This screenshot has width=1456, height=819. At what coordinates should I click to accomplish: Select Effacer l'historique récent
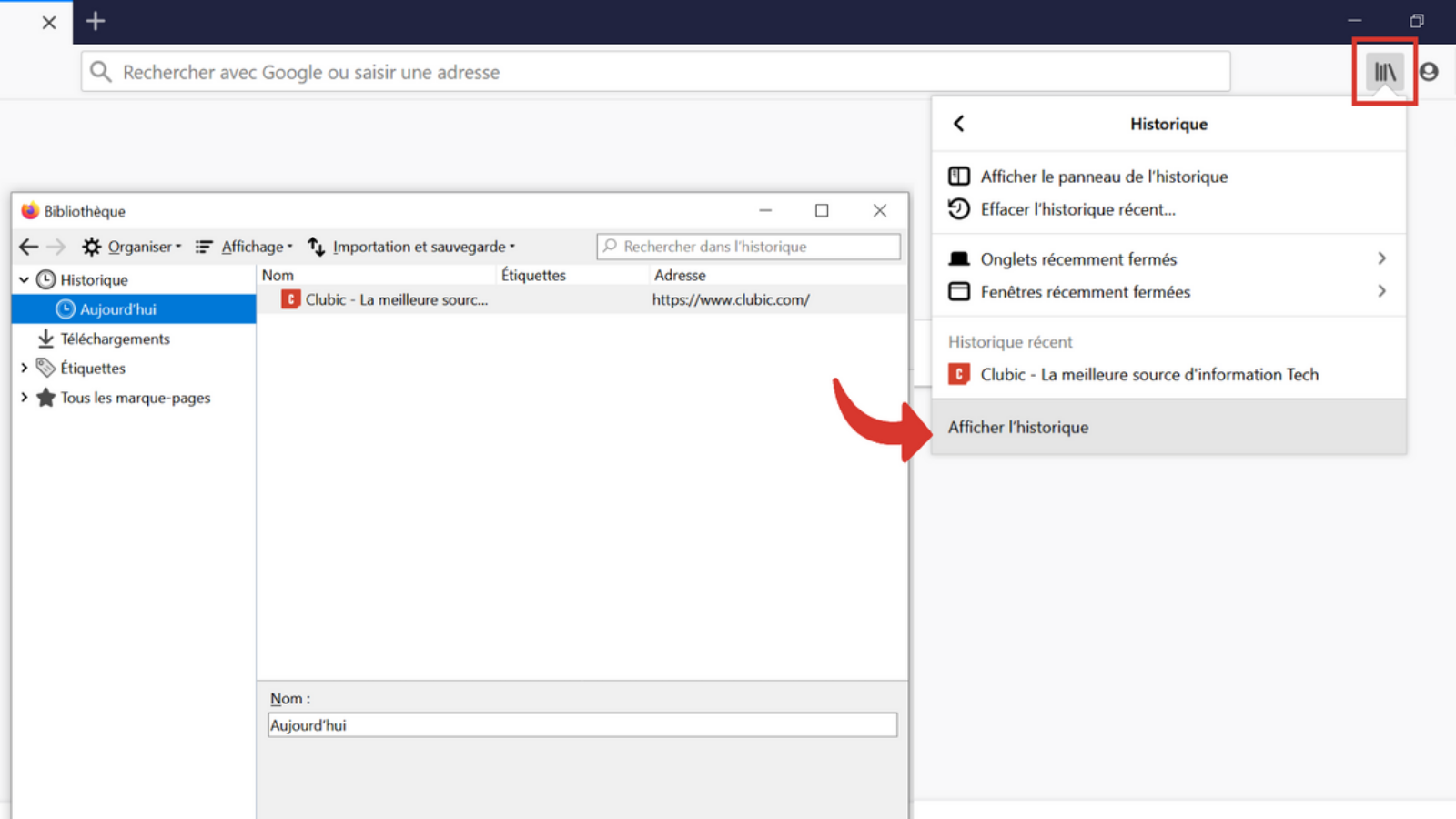click(x=1077, y=209)
